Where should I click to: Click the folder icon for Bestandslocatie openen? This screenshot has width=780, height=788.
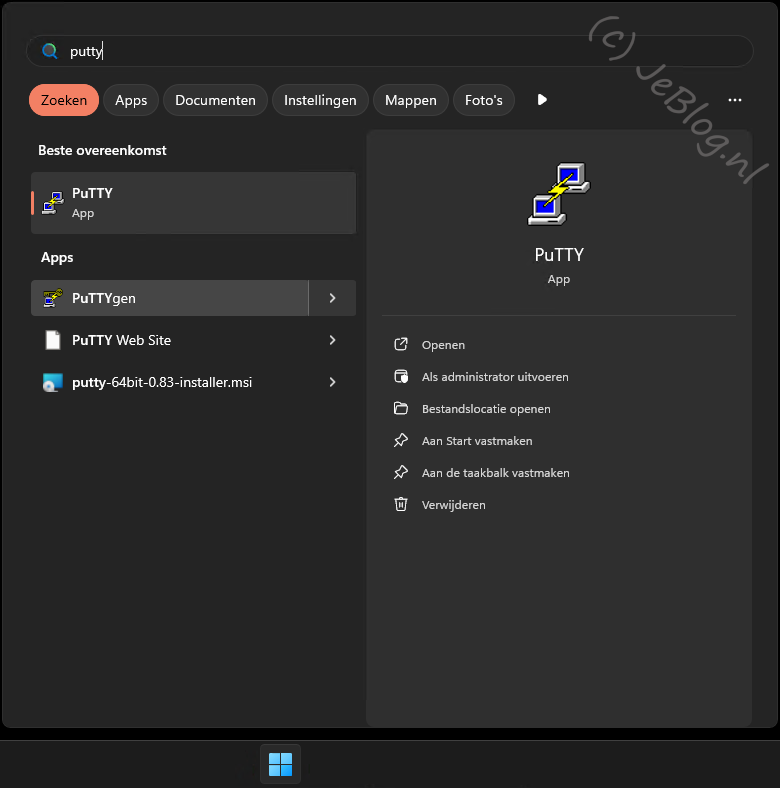coord(401,409)
